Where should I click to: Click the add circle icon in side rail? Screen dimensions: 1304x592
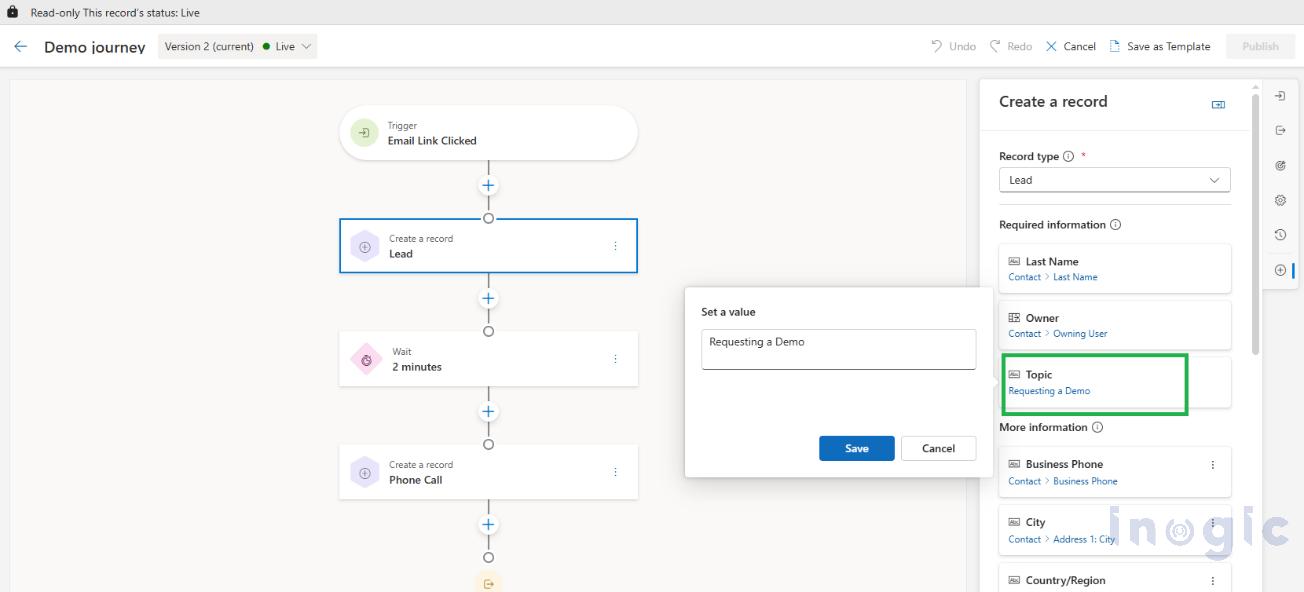pyautogui.click(x=1280, y=271)
